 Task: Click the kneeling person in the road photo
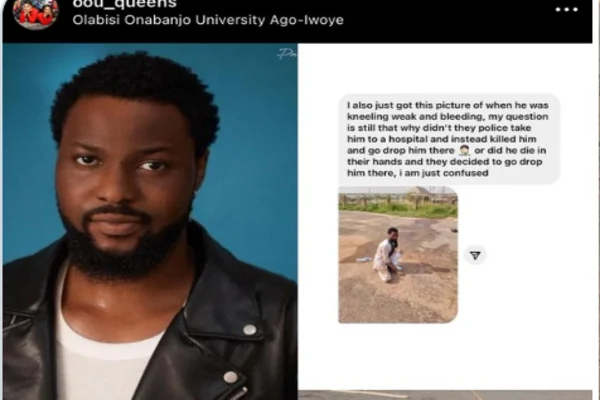[388, 255]
